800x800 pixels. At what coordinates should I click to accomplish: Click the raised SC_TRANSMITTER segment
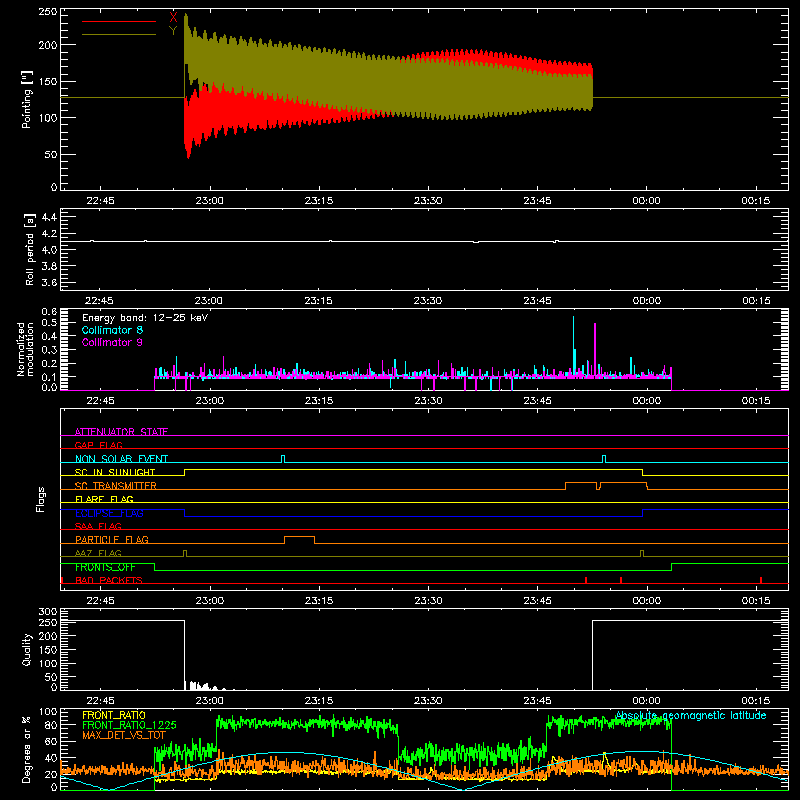(x=606, y=485)
